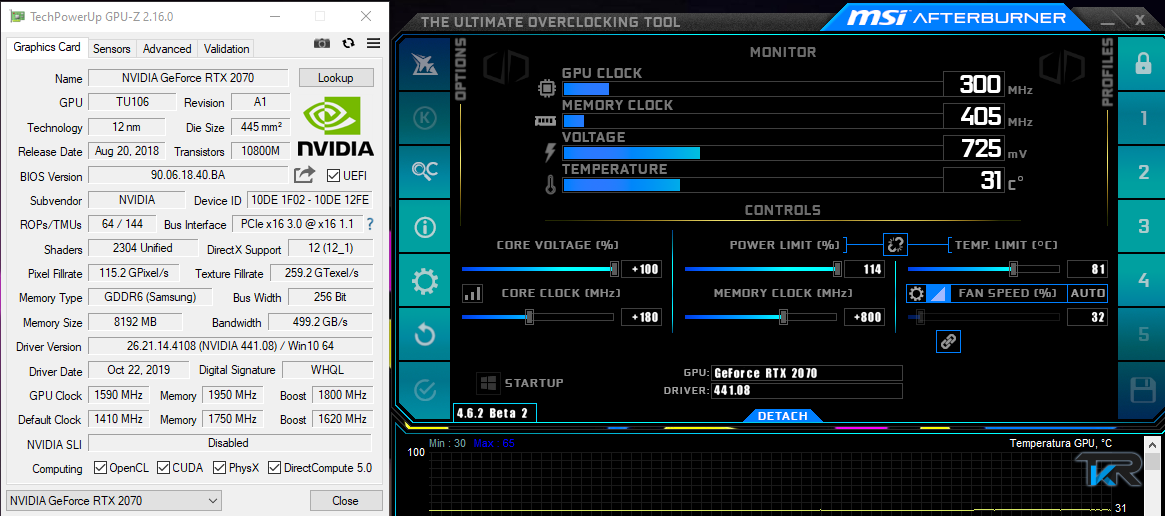Select profile slot 2
The image size is (1165, 516).
point(1143,172)
